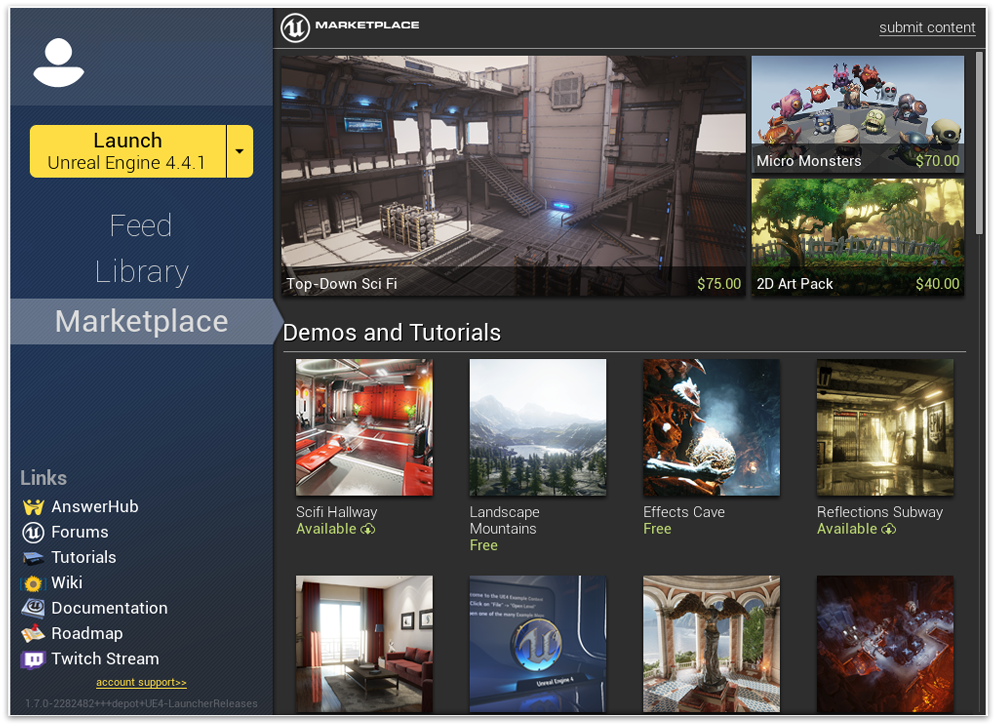1004x728 pixels.
Task: Click the Tutorials graduation cap icon
Action: [34, 558]
